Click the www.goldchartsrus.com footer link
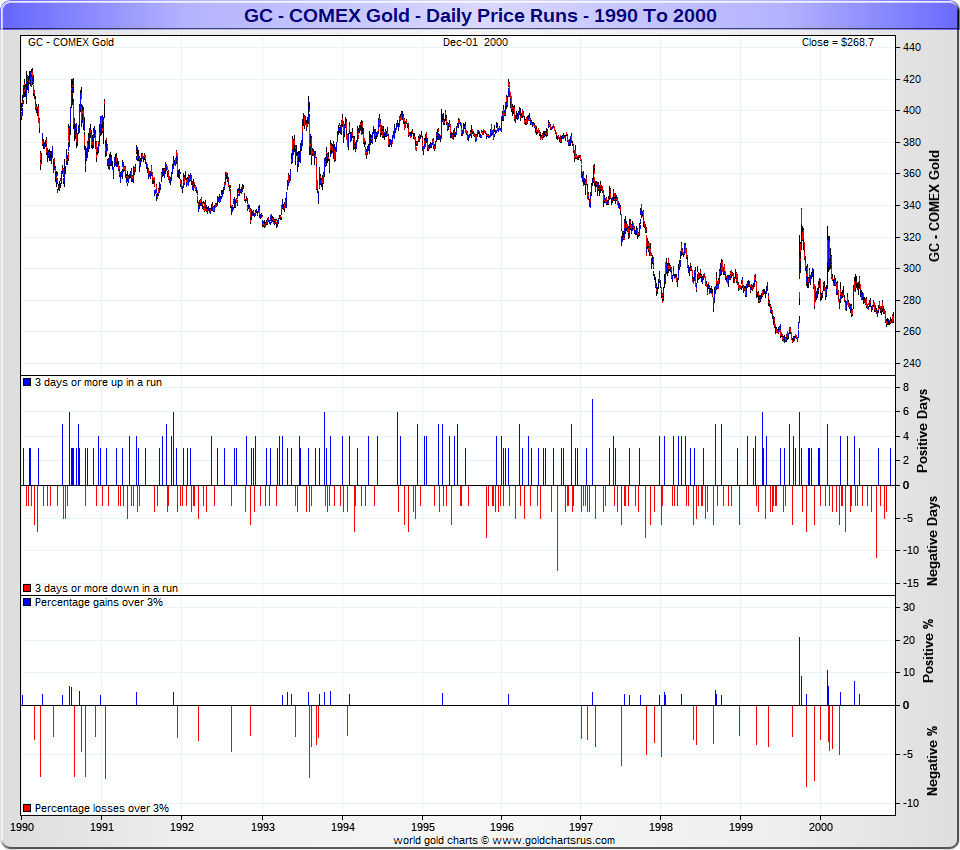The image size is (960, 850). click(x=553, y=840)
